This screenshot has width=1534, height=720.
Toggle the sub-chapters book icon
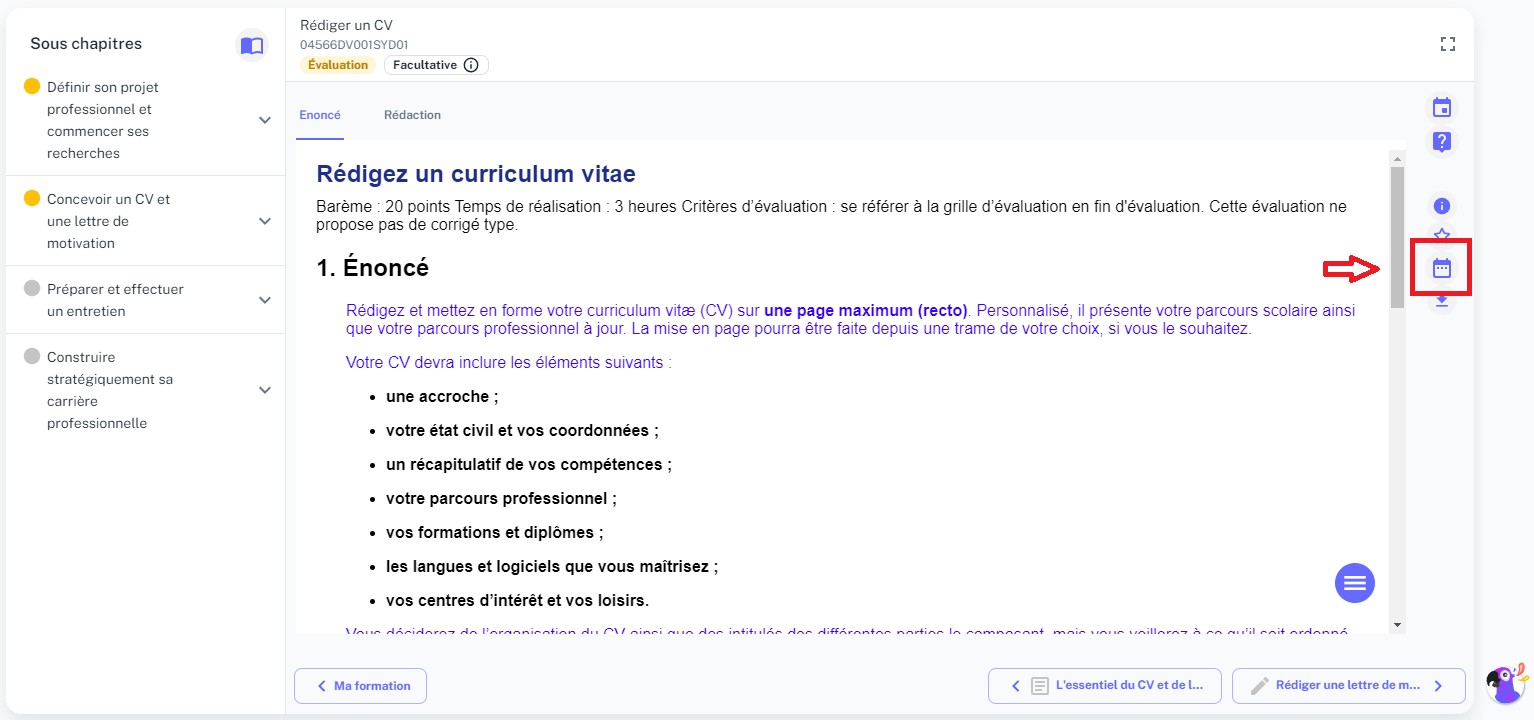pyautogui.click(x=252, y=45)
